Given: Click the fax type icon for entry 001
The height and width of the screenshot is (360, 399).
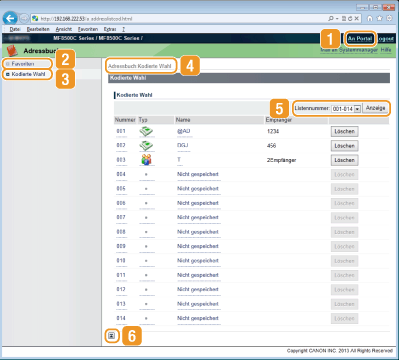Looking at the screenshot, I should (x=146, y=131).
